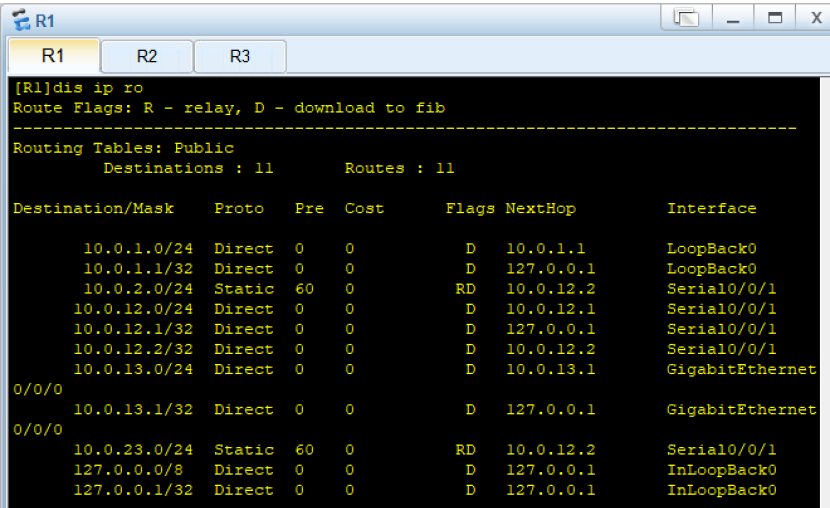The width and height of the screenshot is (830, 508).
Task: Click InLoopBack0 interface in 127.0.0.0/8 row
Action: tap(721, 470)
